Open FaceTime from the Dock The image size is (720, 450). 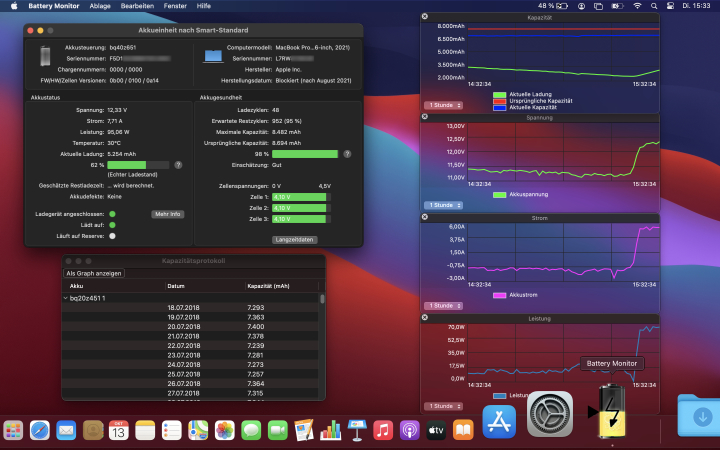(x=278, y=431)
